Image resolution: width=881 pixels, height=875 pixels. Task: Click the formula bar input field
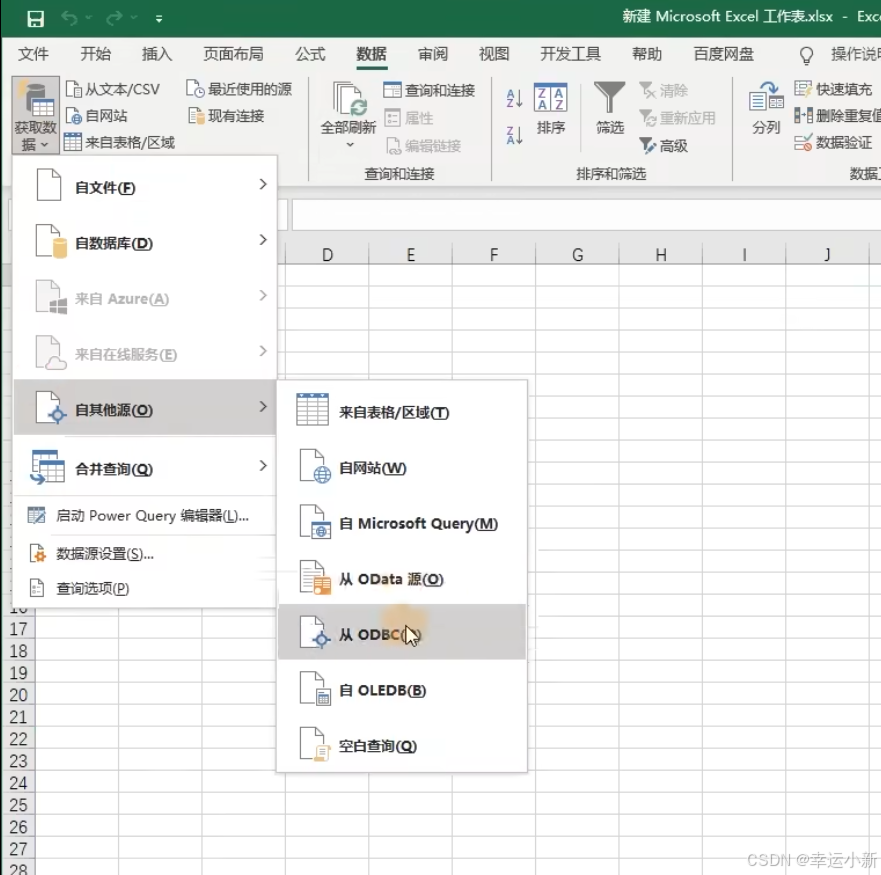click(586, 215)
